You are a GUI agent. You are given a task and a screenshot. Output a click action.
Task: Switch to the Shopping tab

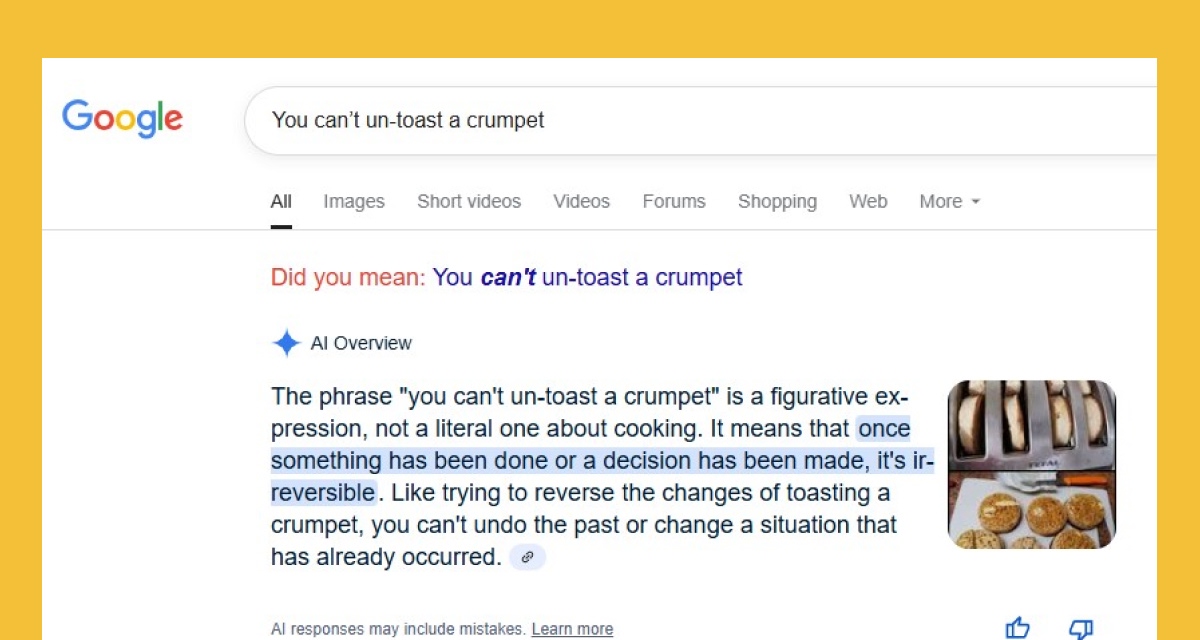pos(777,201)
